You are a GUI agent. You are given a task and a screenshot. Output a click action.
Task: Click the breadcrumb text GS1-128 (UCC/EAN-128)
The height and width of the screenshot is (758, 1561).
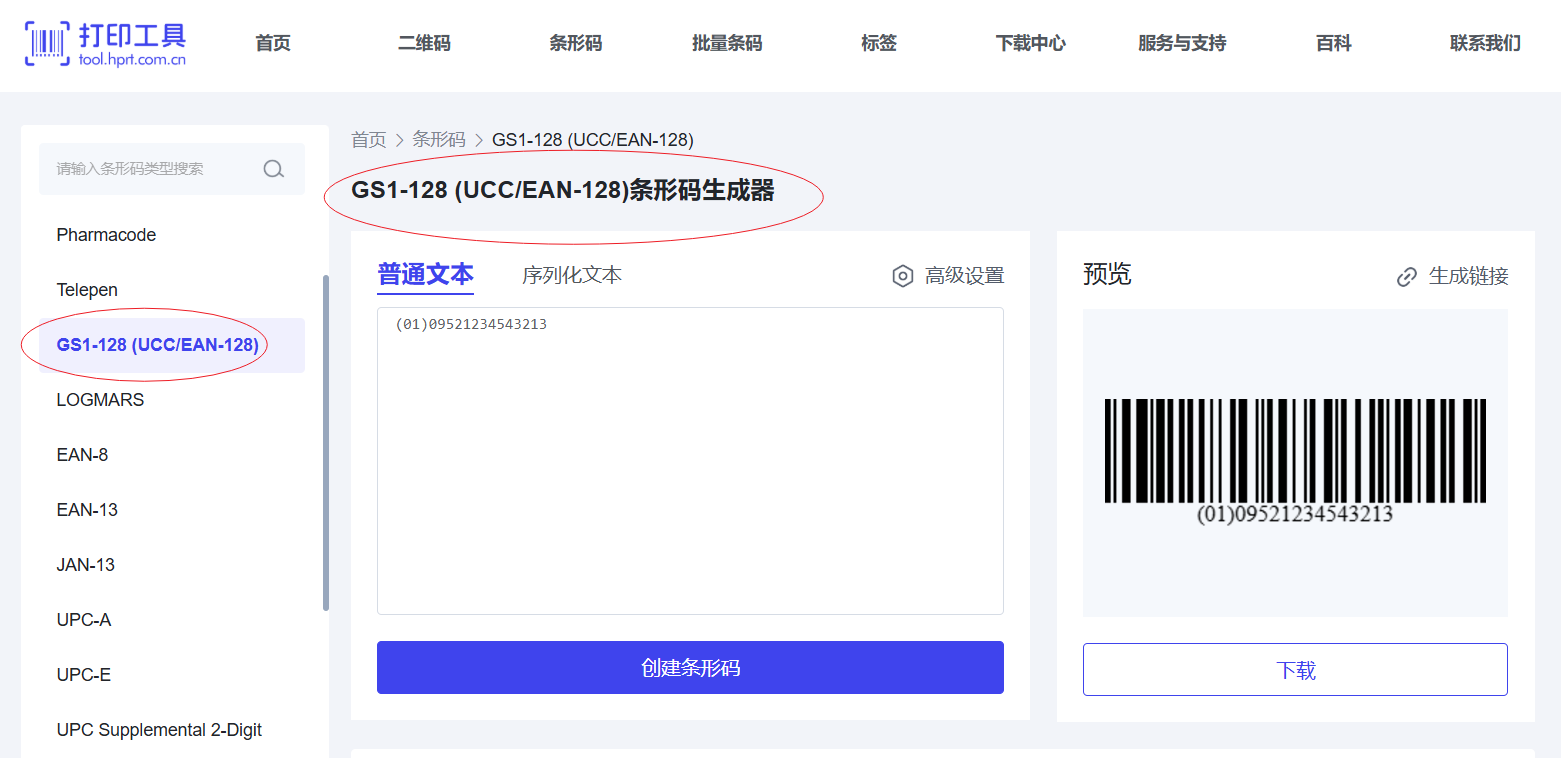593,140
